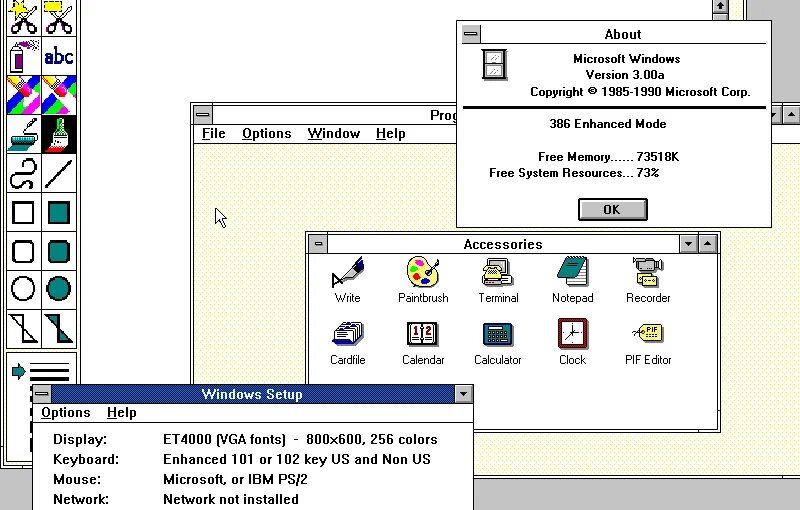
Task: Select the free-form Scissors tool
Action: click(23, 17)
